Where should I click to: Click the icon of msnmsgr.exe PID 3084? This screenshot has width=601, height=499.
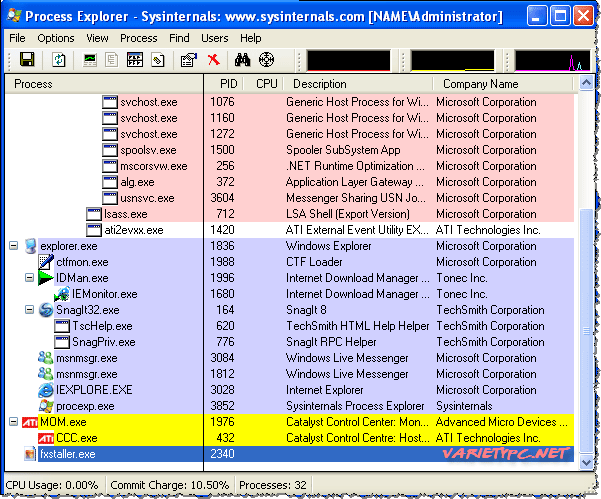tap(46, 358)
